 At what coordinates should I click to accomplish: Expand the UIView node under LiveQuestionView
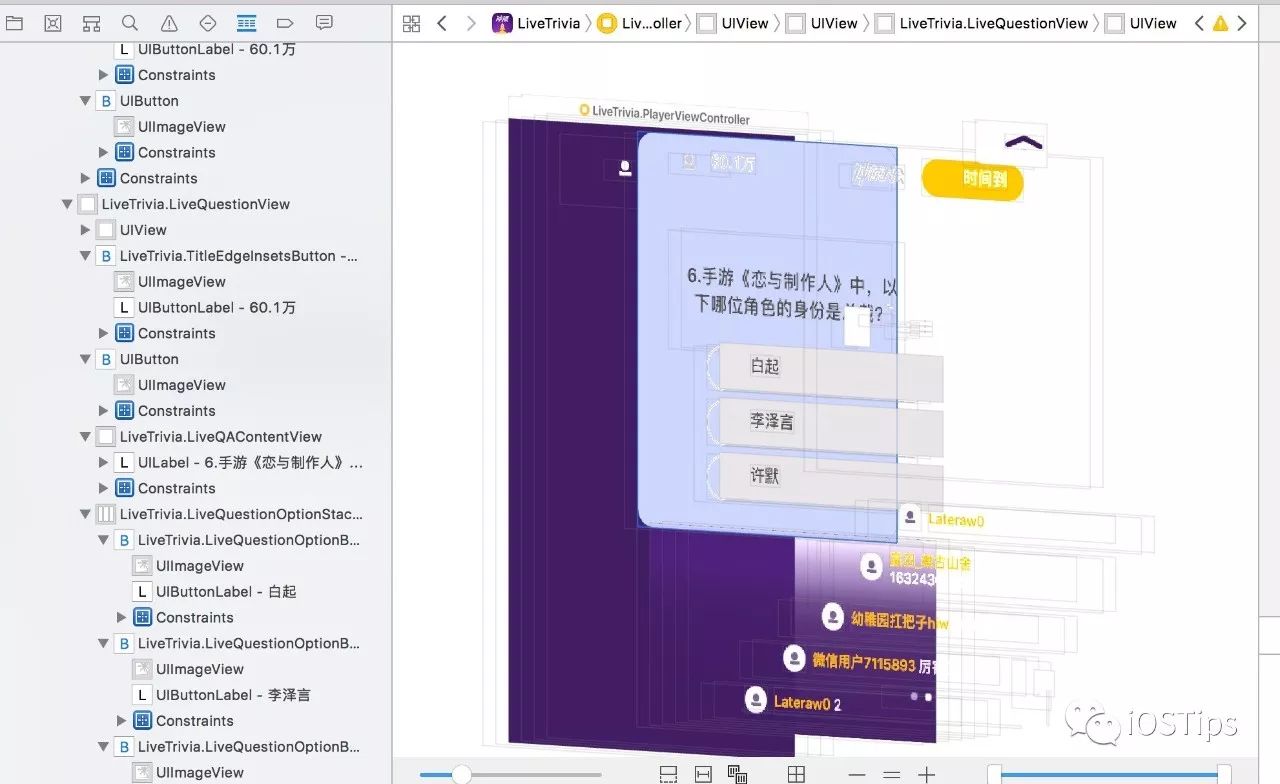[85, 230]
